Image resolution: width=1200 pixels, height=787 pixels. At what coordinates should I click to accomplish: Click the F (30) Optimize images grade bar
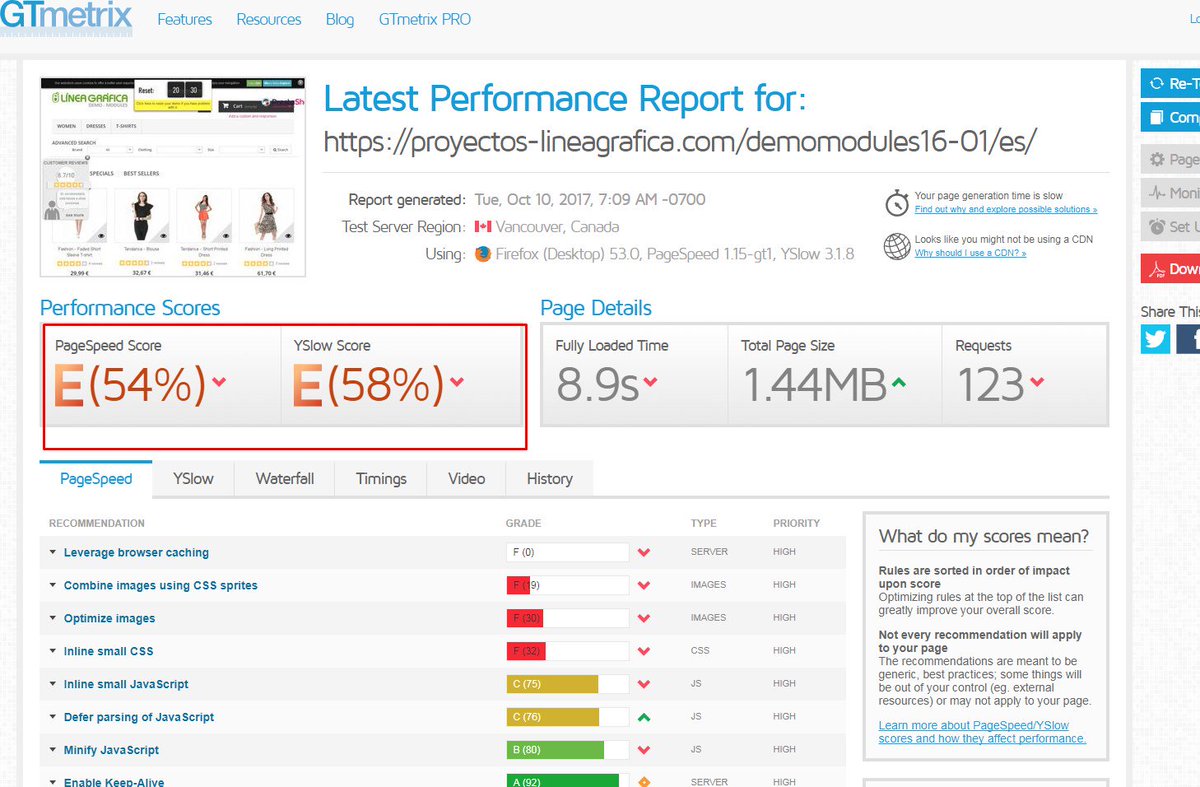click(x=568, y=619)
